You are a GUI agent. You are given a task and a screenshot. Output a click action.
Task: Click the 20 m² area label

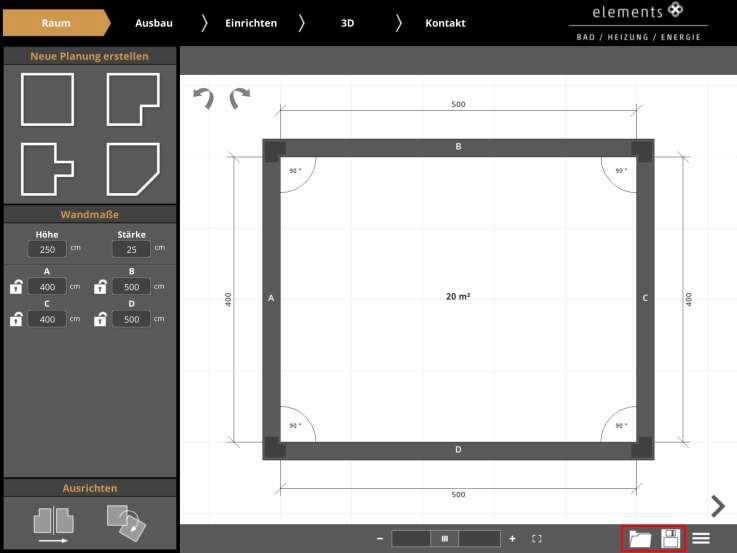(458, 296)
